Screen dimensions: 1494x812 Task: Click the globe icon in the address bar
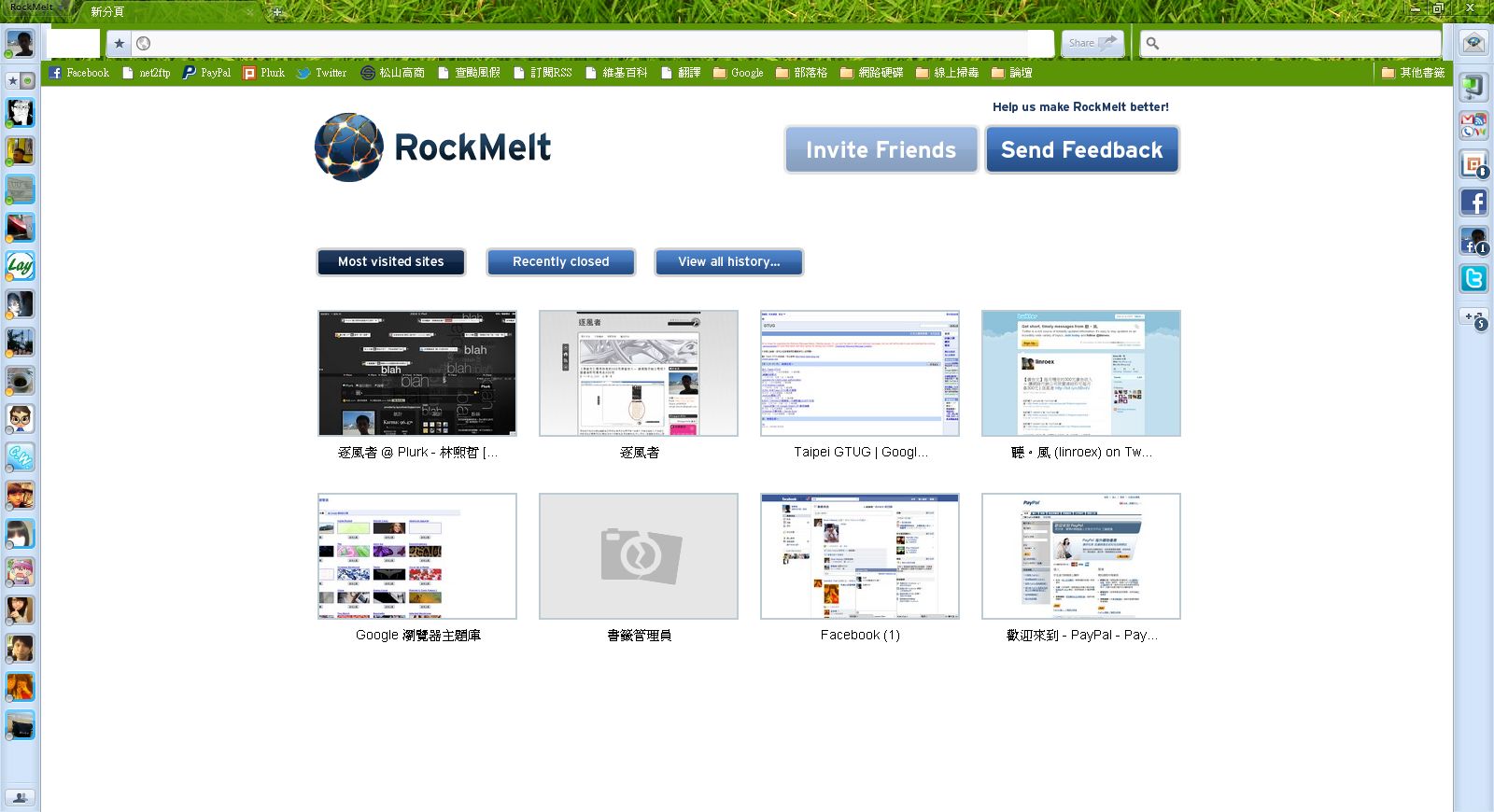(143, 43)
